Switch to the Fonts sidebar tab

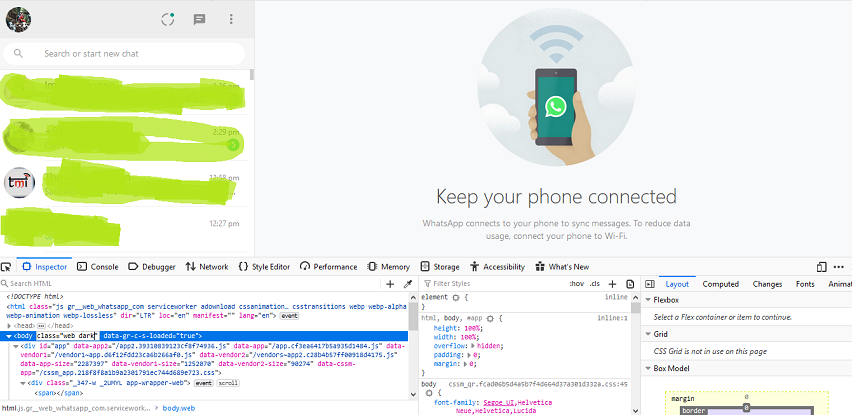(805, 284)
